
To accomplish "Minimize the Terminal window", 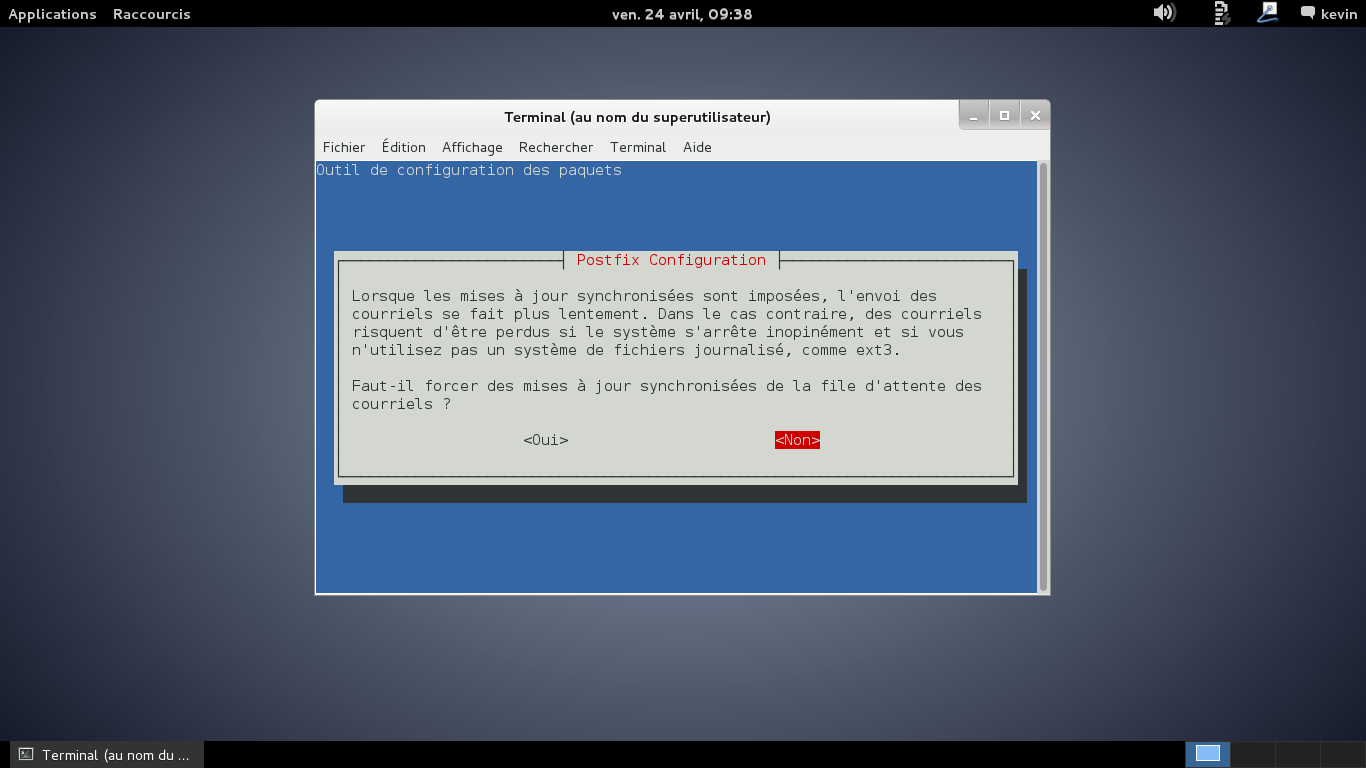I will tap(974, 115).
